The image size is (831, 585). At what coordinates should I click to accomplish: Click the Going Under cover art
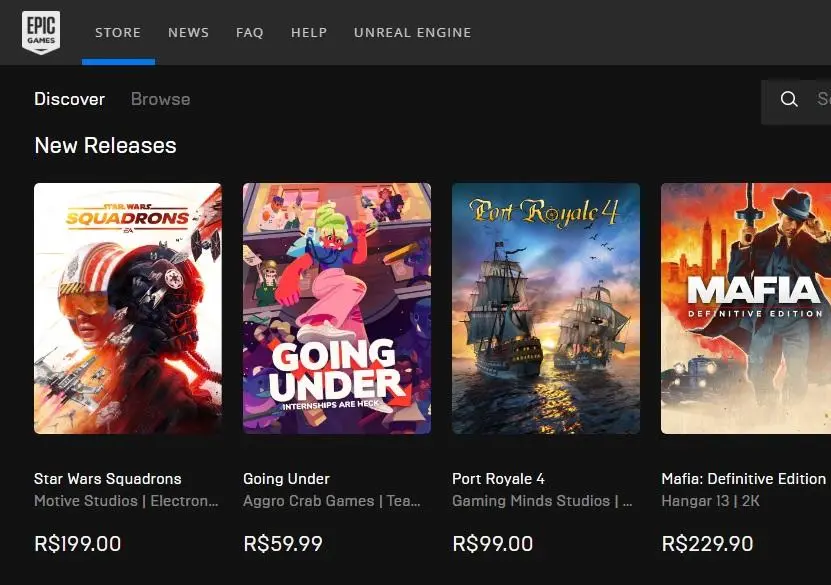[336, 308]
